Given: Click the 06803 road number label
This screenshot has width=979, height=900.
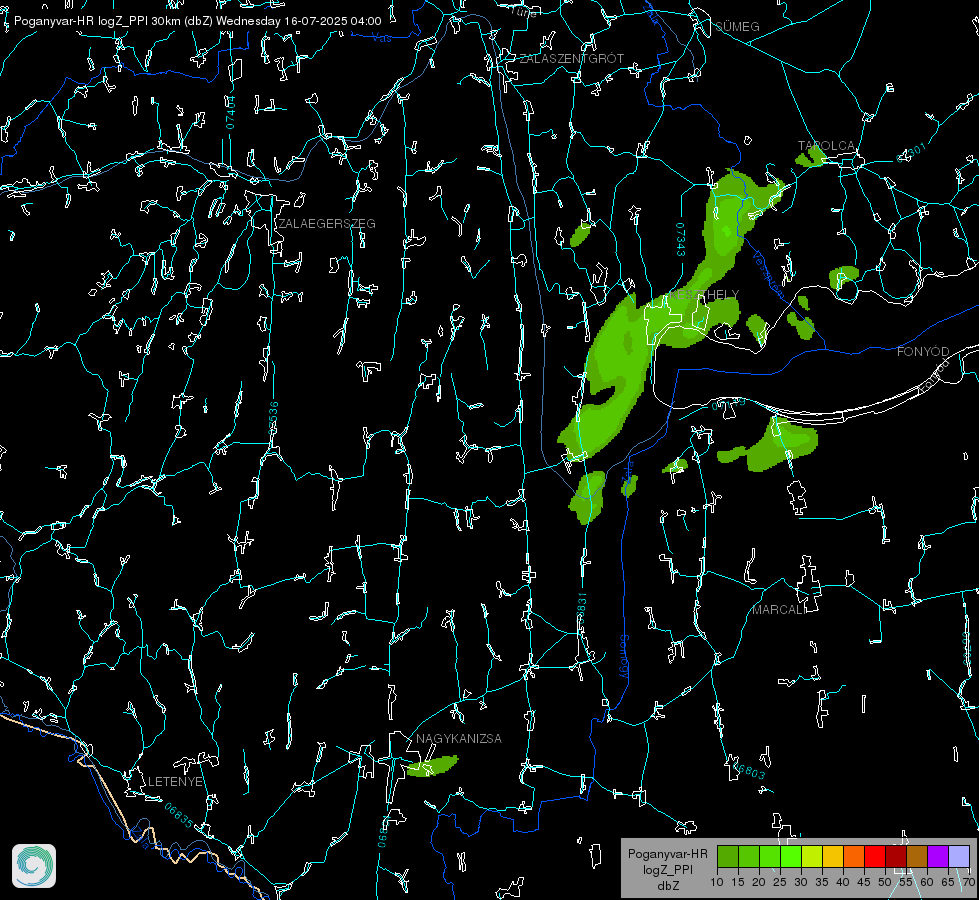Looking at the screenshot, I should click(748, 771).
